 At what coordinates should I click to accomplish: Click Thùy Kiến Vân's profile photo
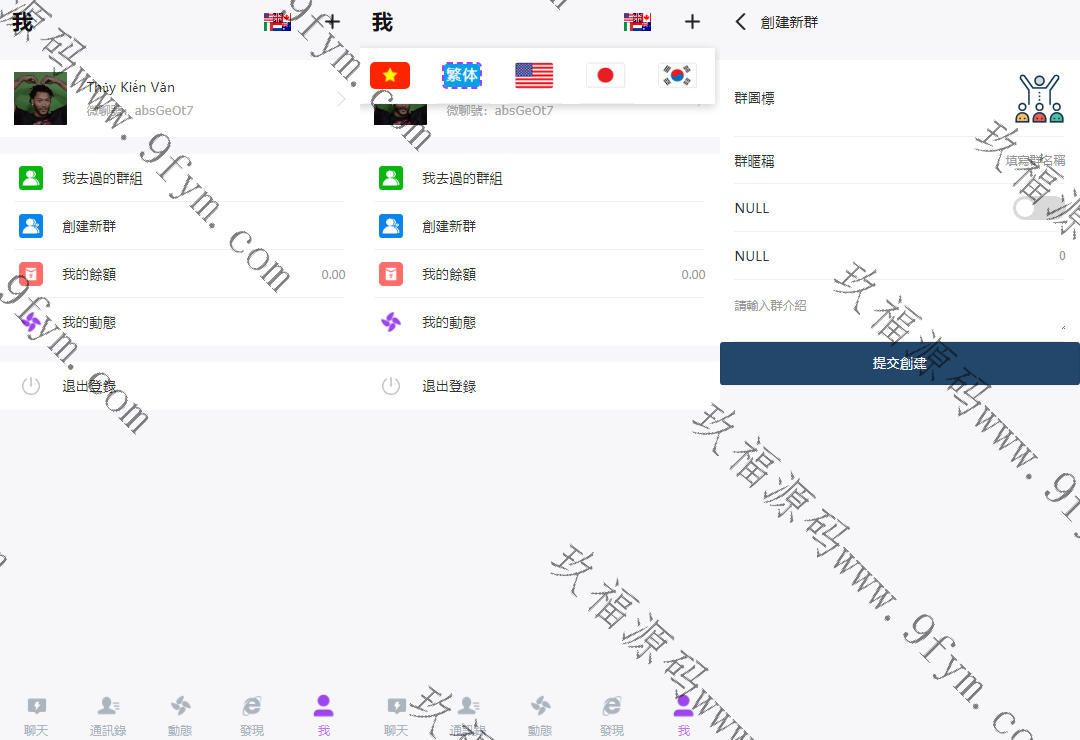tap(40, 98)
